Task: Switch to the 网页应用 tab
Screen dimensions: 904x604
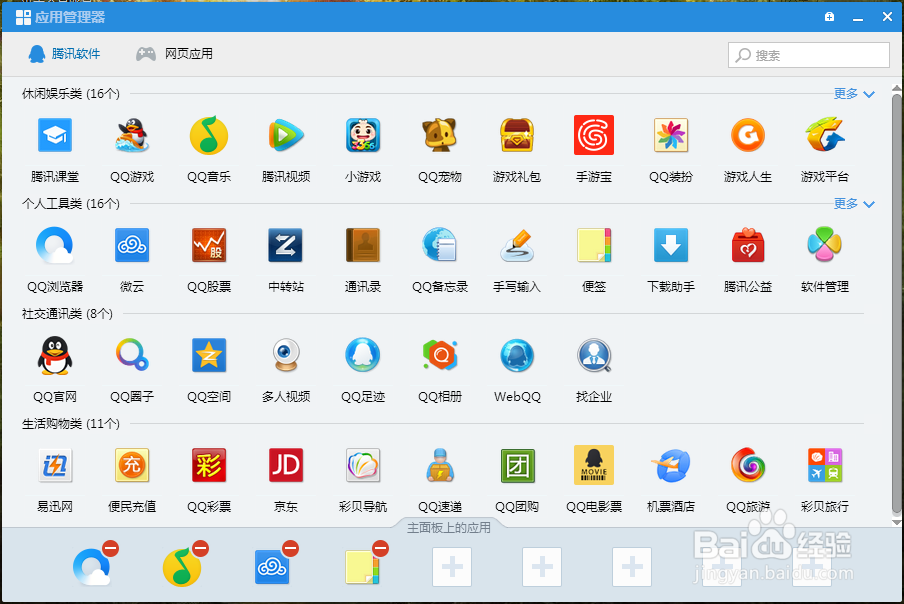Action: tap(174, 54)
